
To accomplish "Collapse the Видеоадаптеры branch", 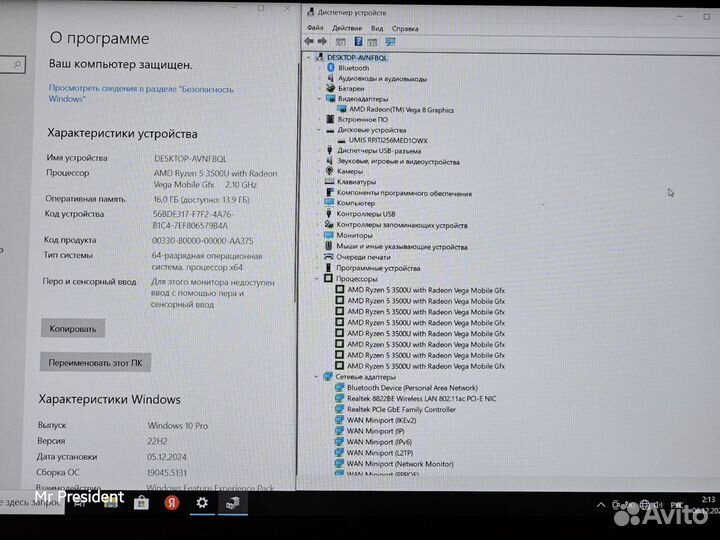I will 319,99.
